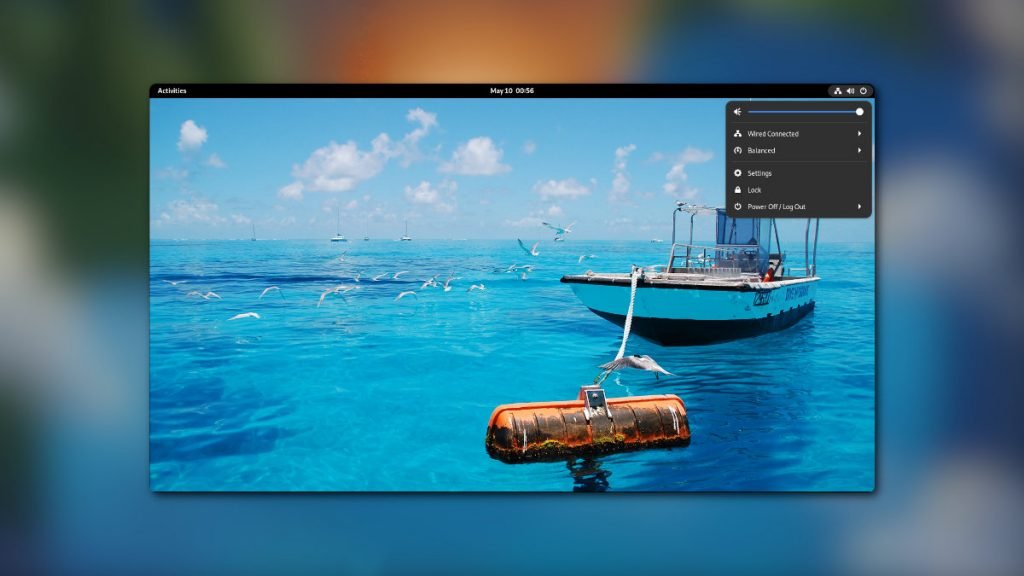The width and height of the screenshot is (1024, 576).
Task: Mute audio via the speaker icon
Action: pyautogui.click(x=737, y=111)
